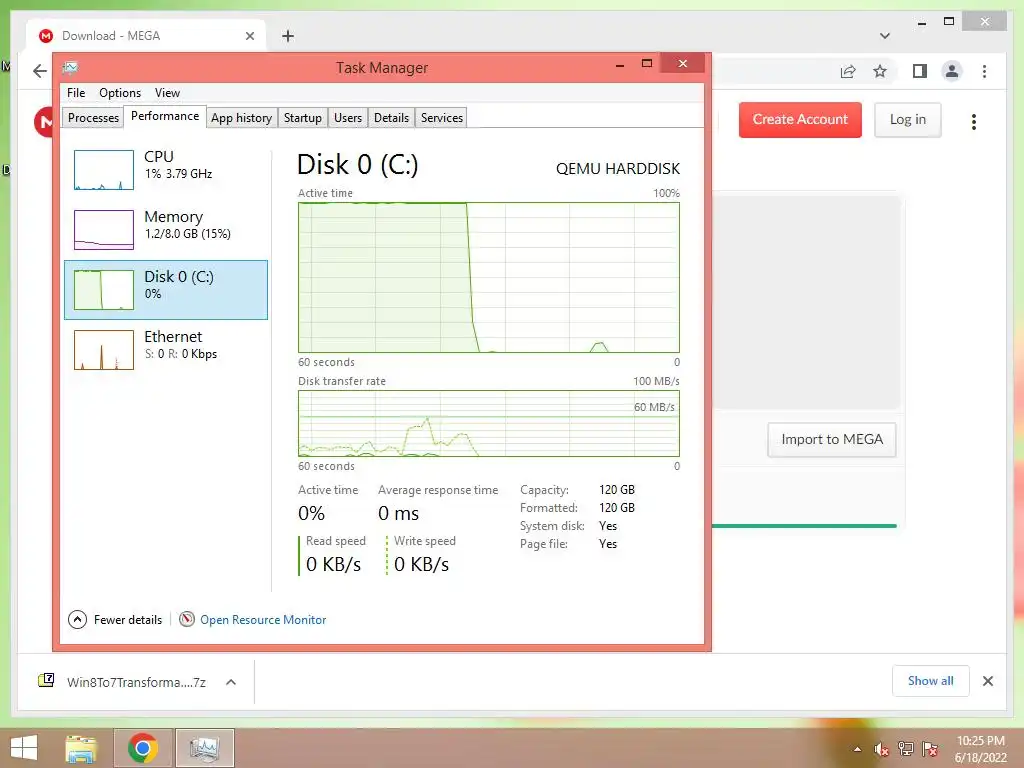
Task: Open the Options menu in Task Manager
Action: pyautogui.click(x=120, y=93)
